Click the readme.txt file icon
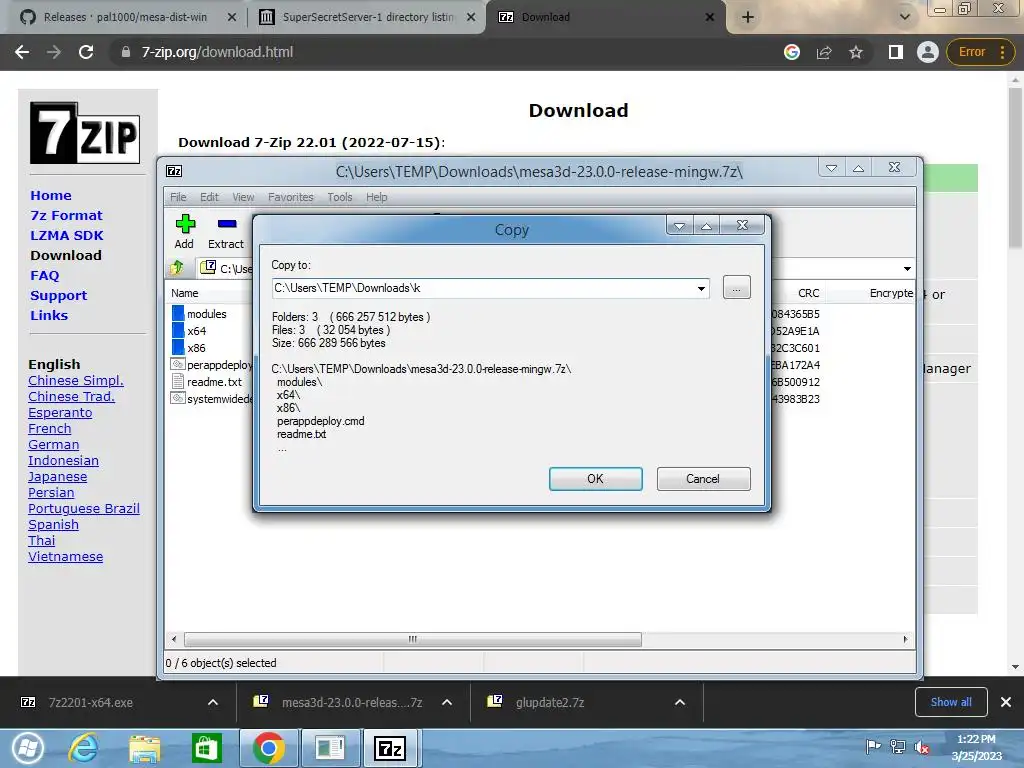This screenshot has height=768, width=1024. 178,381
